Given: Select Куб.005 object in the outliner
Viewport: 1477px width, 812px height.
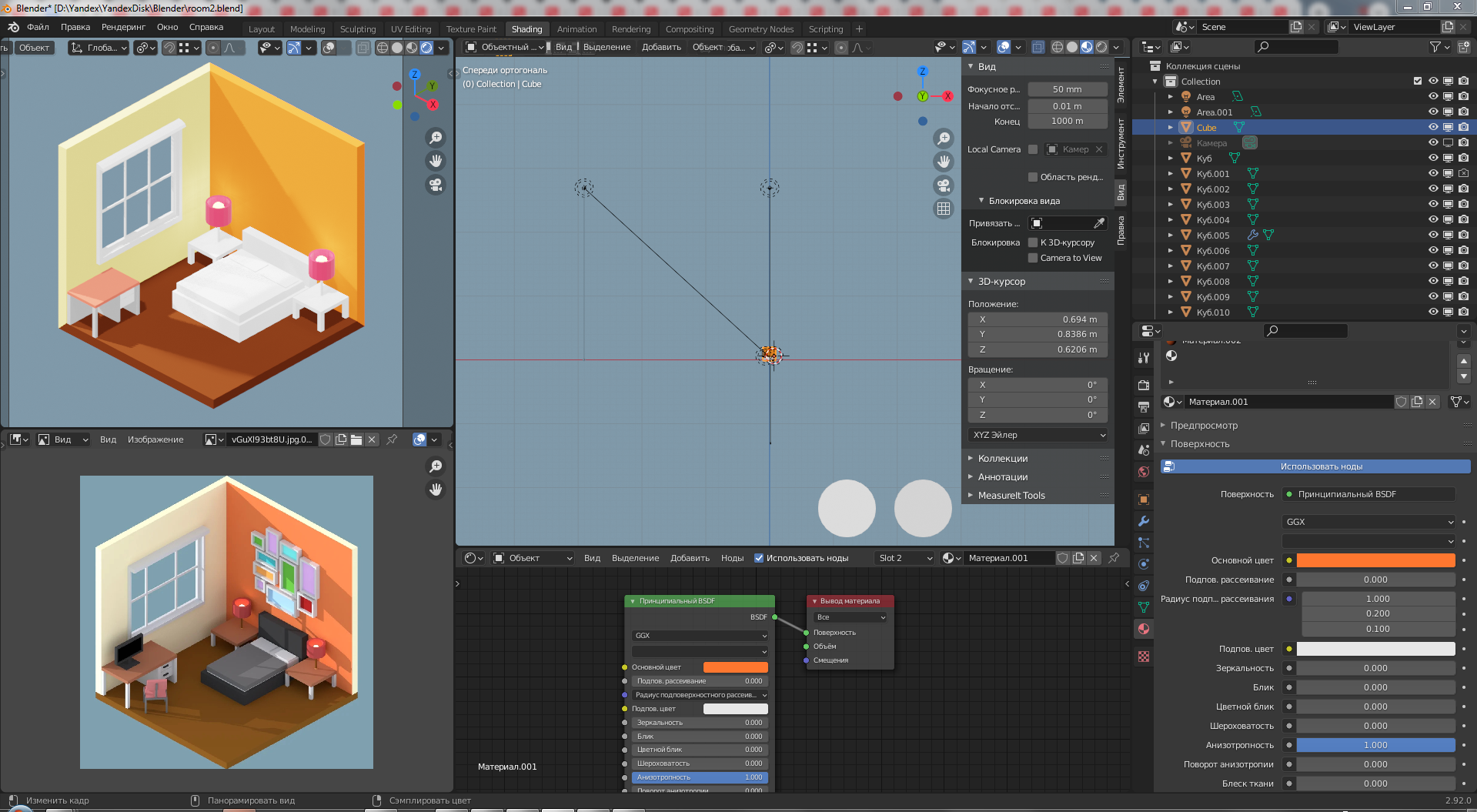Looking at the screenshot, I should (x=1212, y=236).
